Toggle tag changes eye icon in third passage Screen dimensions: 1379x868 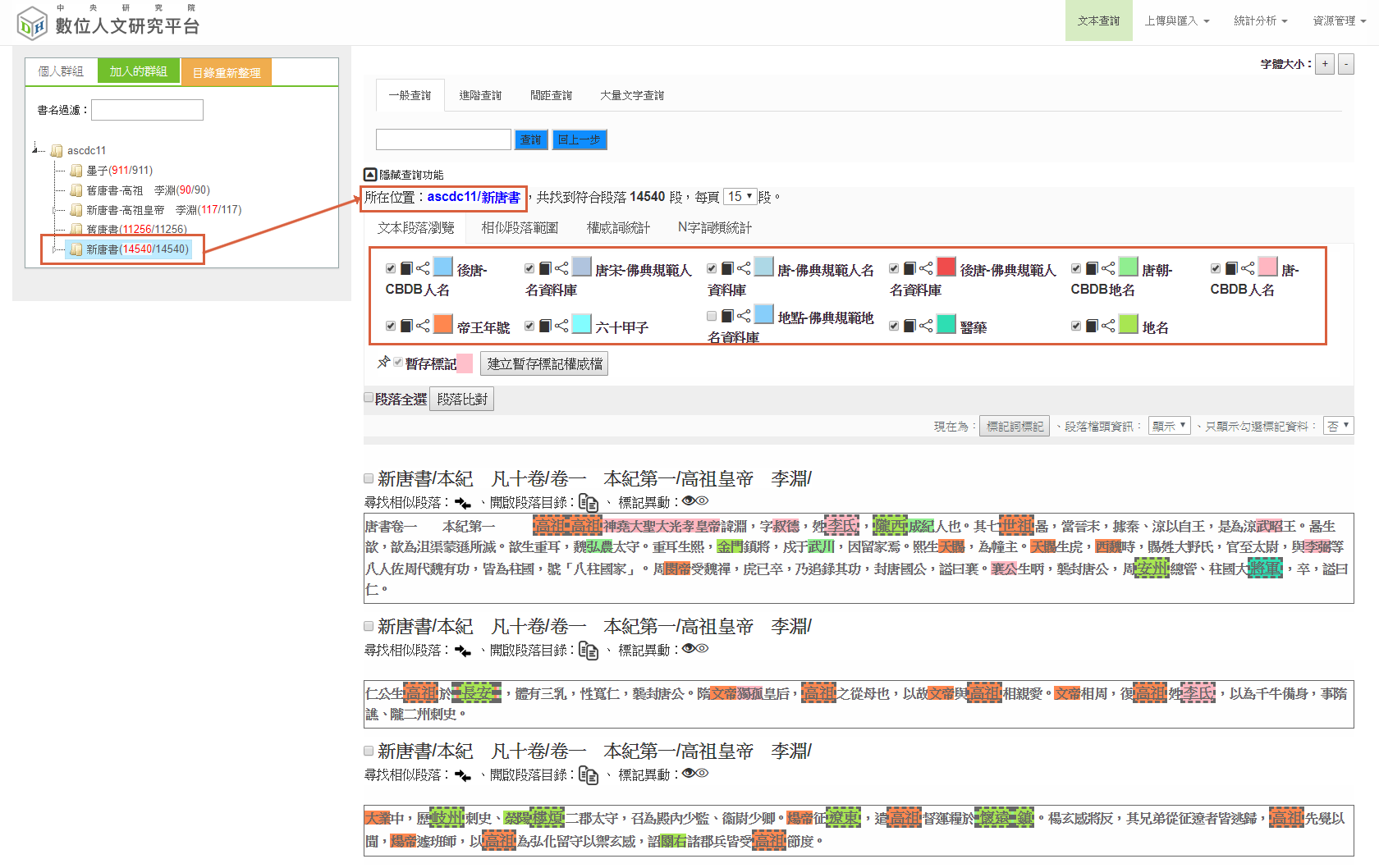tap(694, 773)
